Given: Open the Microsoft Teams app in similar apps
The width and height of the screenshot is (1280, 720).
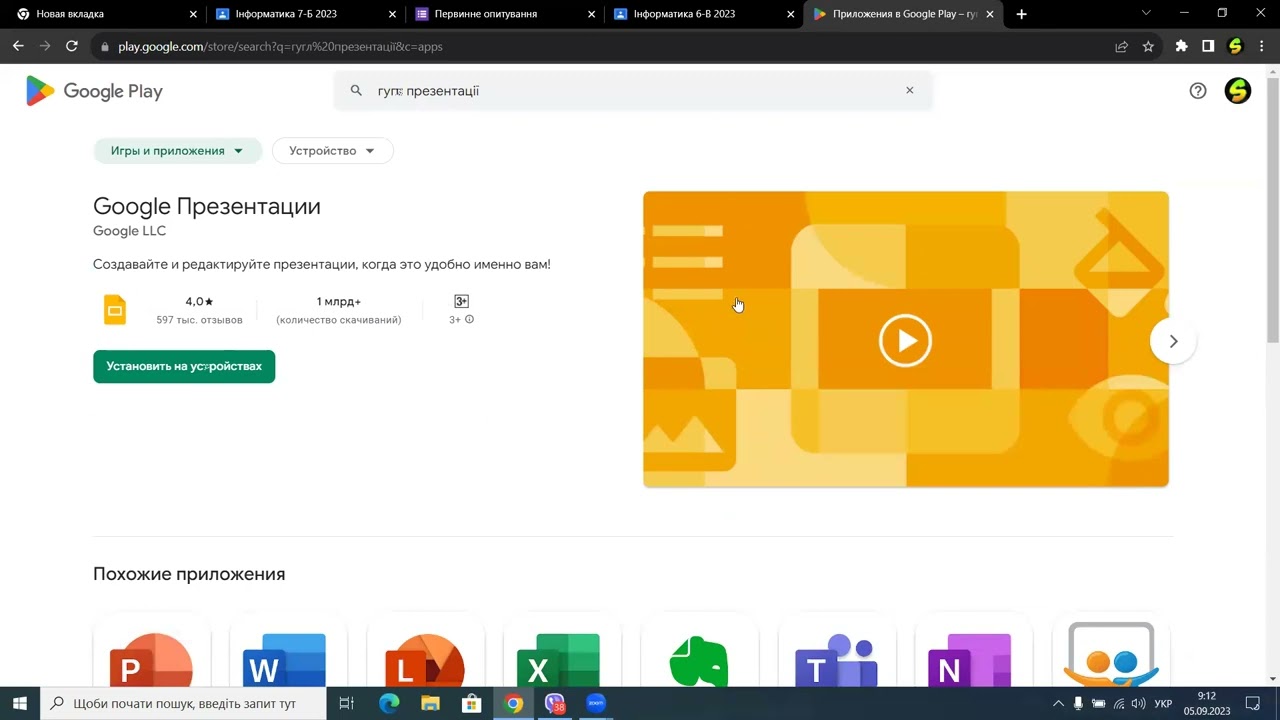Looking at the screenshot, I should [836, 660].
